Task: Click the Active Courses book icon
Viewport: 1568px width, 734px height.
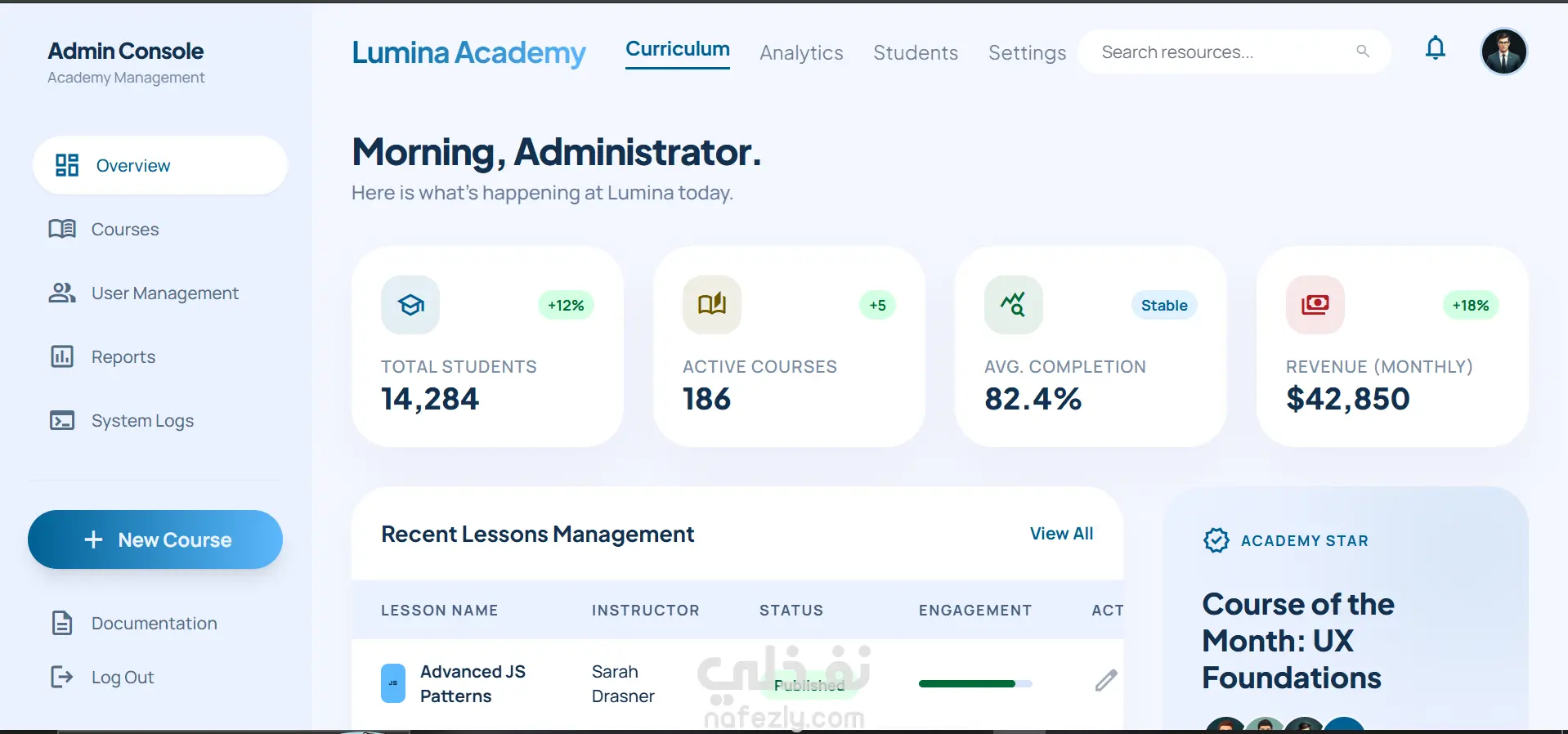Action: (x=711, y=305)
